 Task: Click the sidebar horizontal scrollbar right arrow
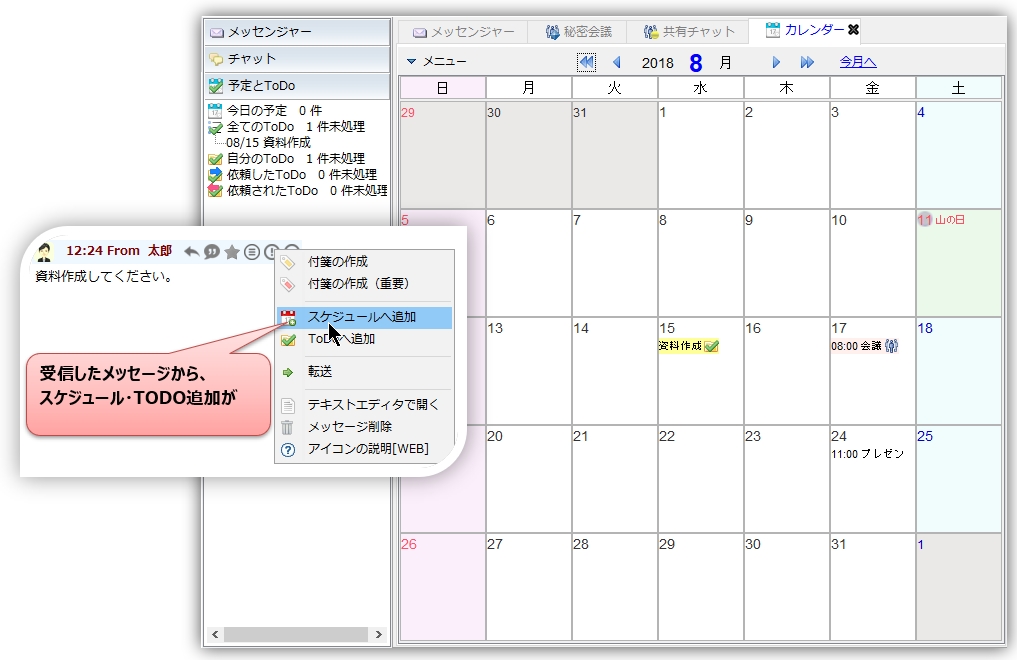pos(378,635)
